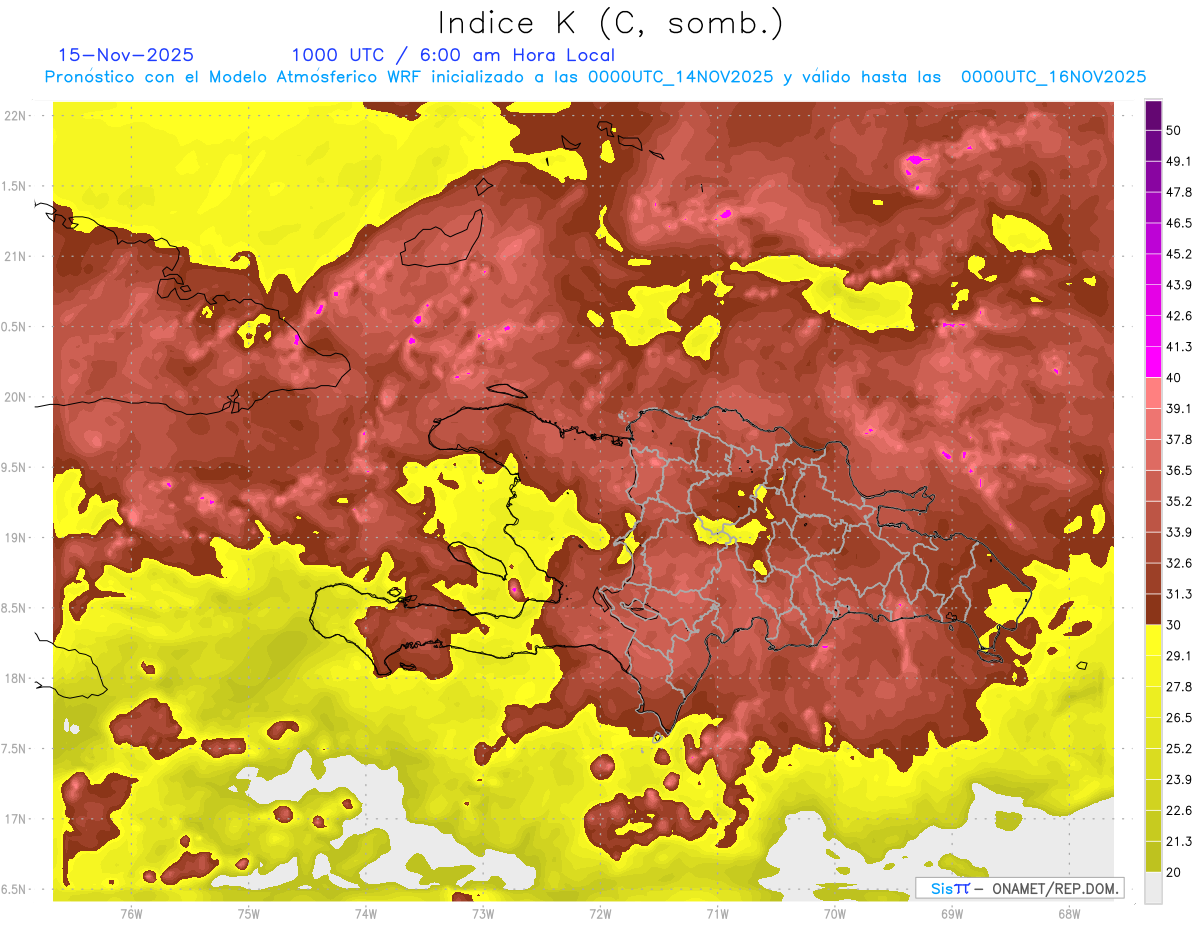Pick the dark brown swatch between 30 and 31.3
The width and height of the screenshot is (1200, 927).
pyautogui.click(x=1153, y=609)
